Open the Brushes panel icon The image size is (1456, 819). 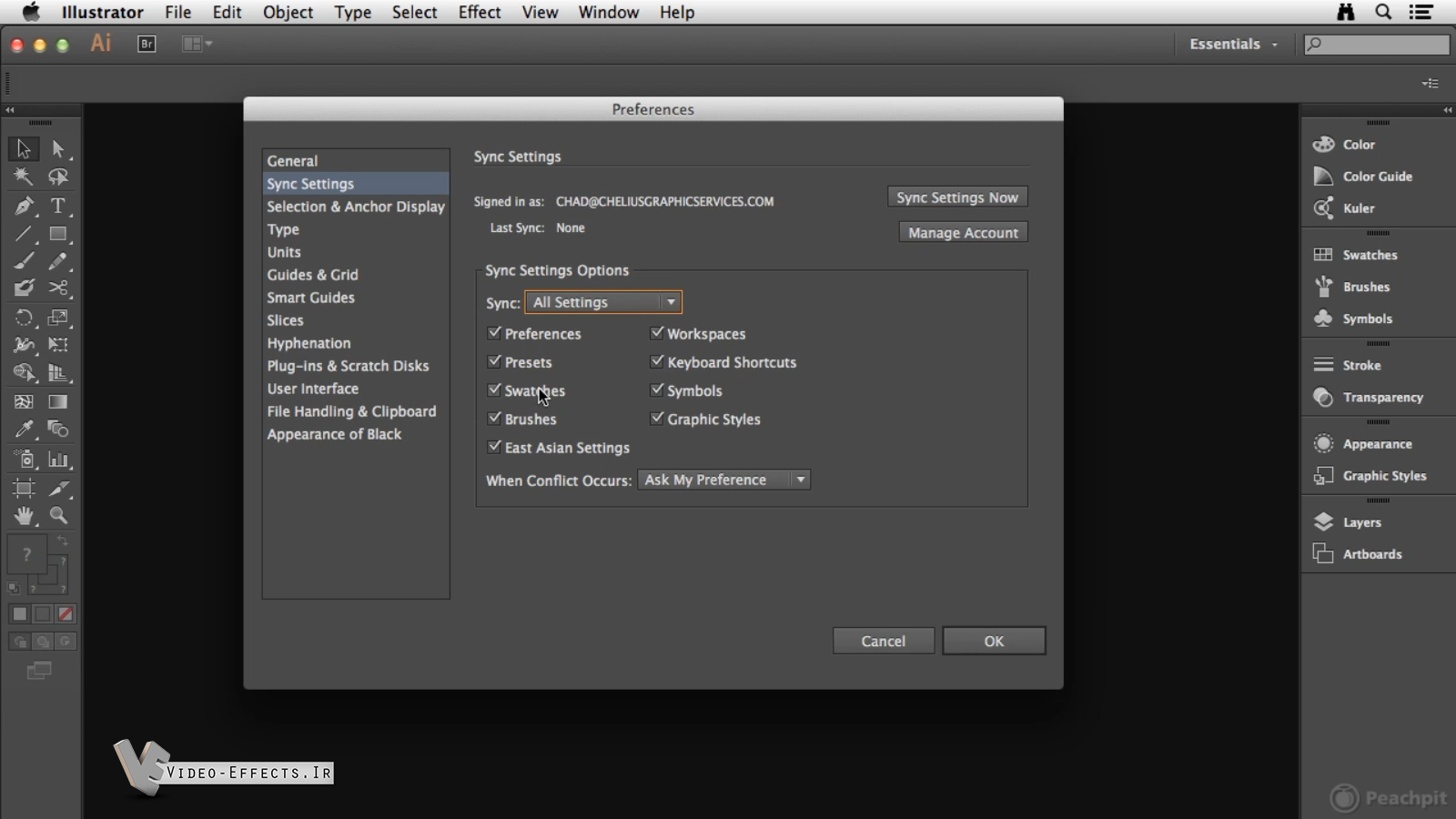click(x=1323, y=287)
